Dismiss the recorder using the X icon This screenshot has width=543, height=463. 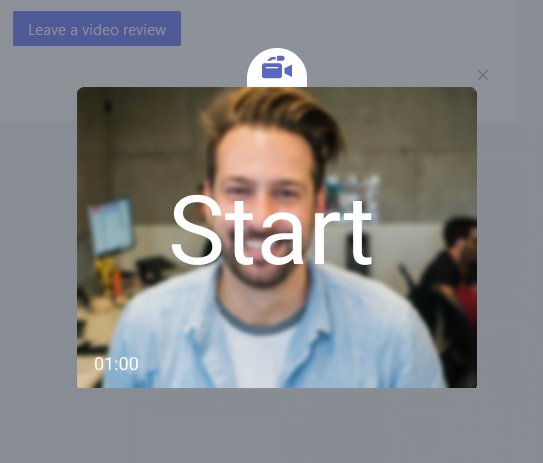click(x=483, y=75)
